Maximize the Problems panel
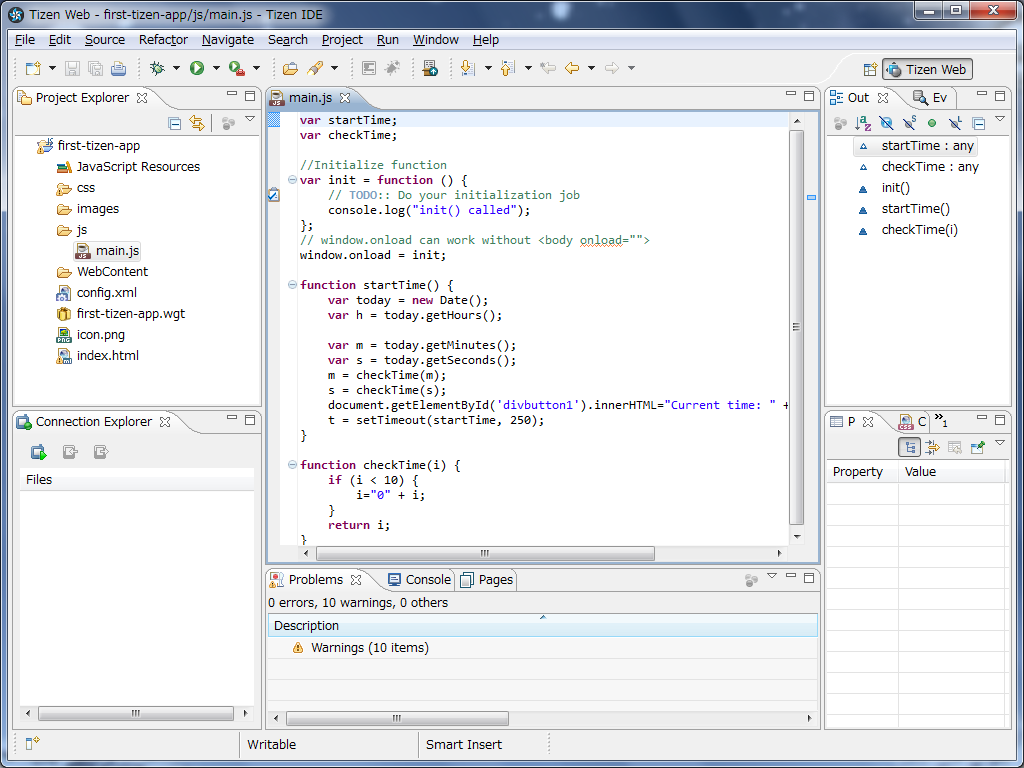The height and width of the screenshot is (768, 1024). [809, 578]
